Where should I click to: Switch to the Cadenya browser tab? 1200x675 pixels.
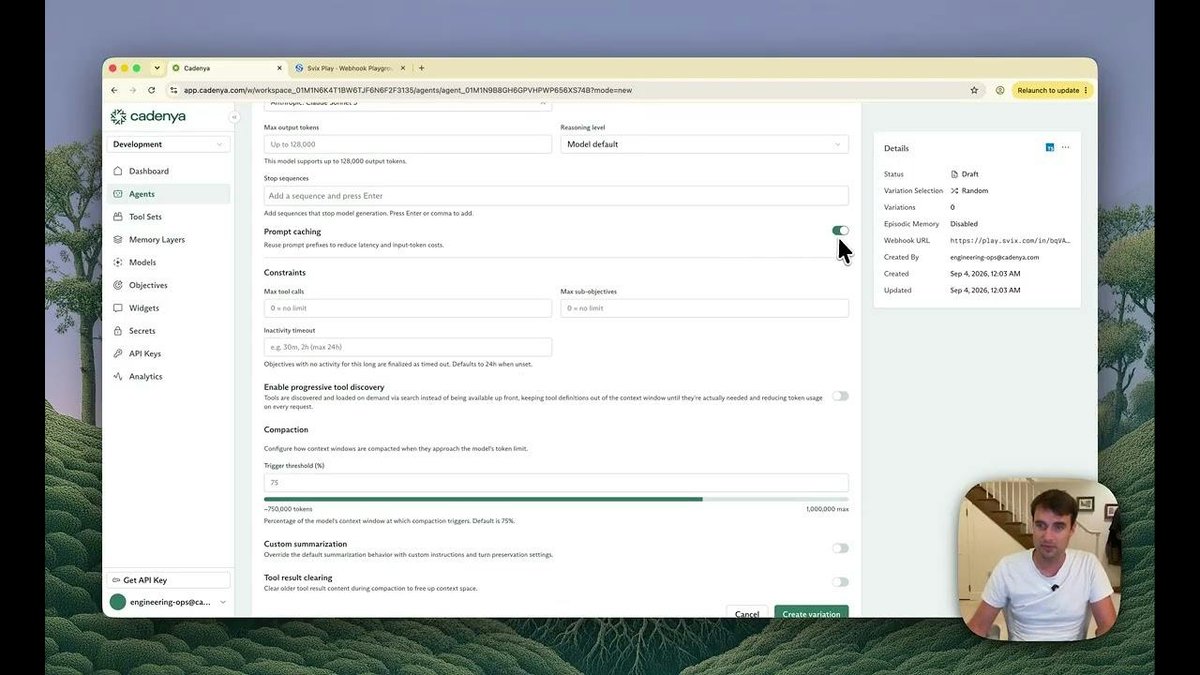pyautogui.click(x=228, y=68)
